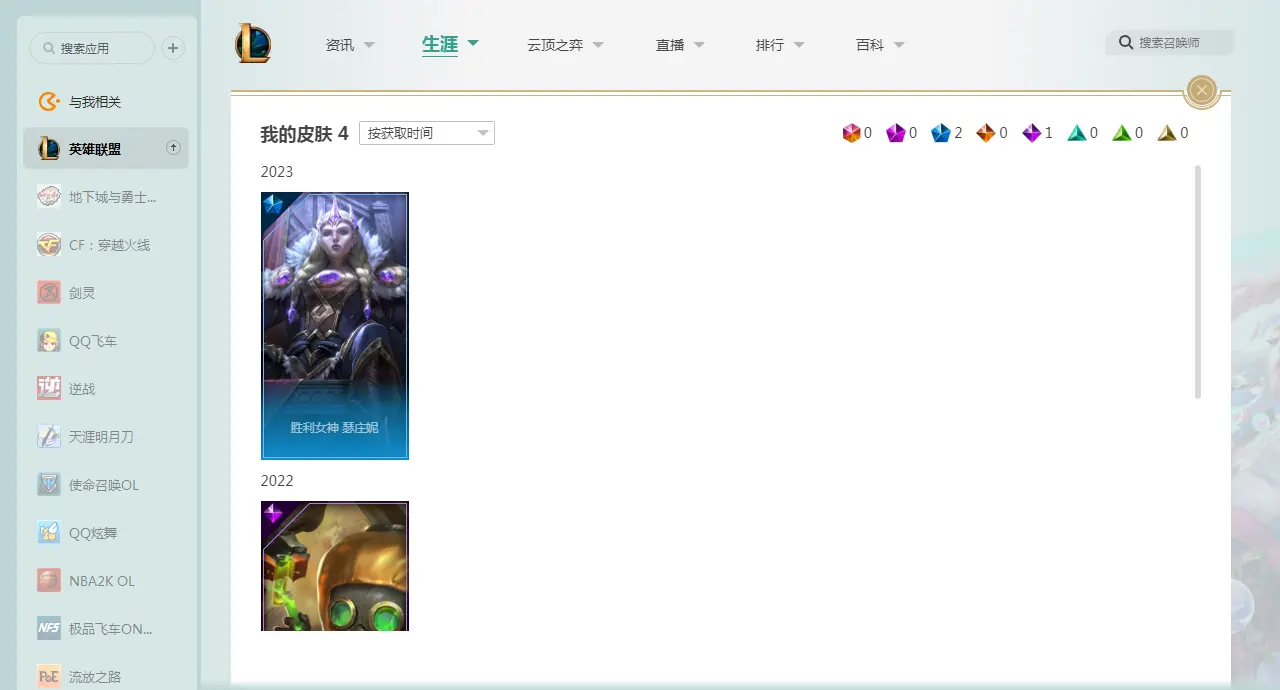Click the 搜索召唤师 search field
This screenshot has height=690, width=1280.
(x=1169, y=43)
